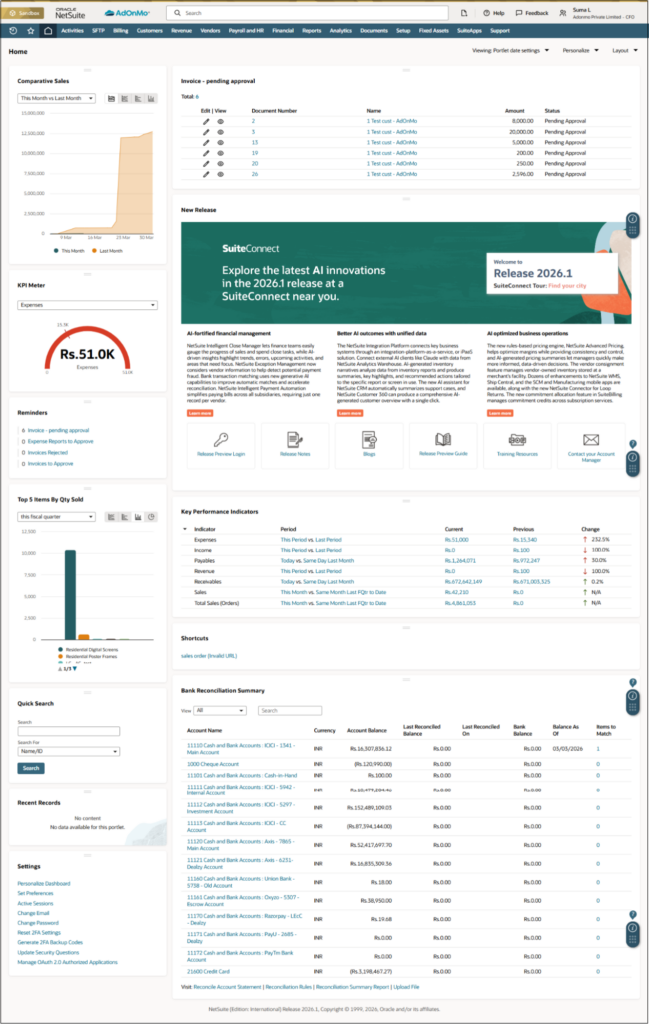Go to next legend page arrow in Top 5 Items

(x=75, y=669)
